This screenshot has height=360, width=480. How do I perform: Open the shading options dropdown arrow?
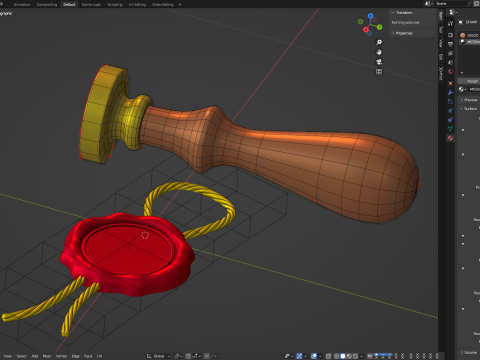pyautogui.click(x=361, y=356)
